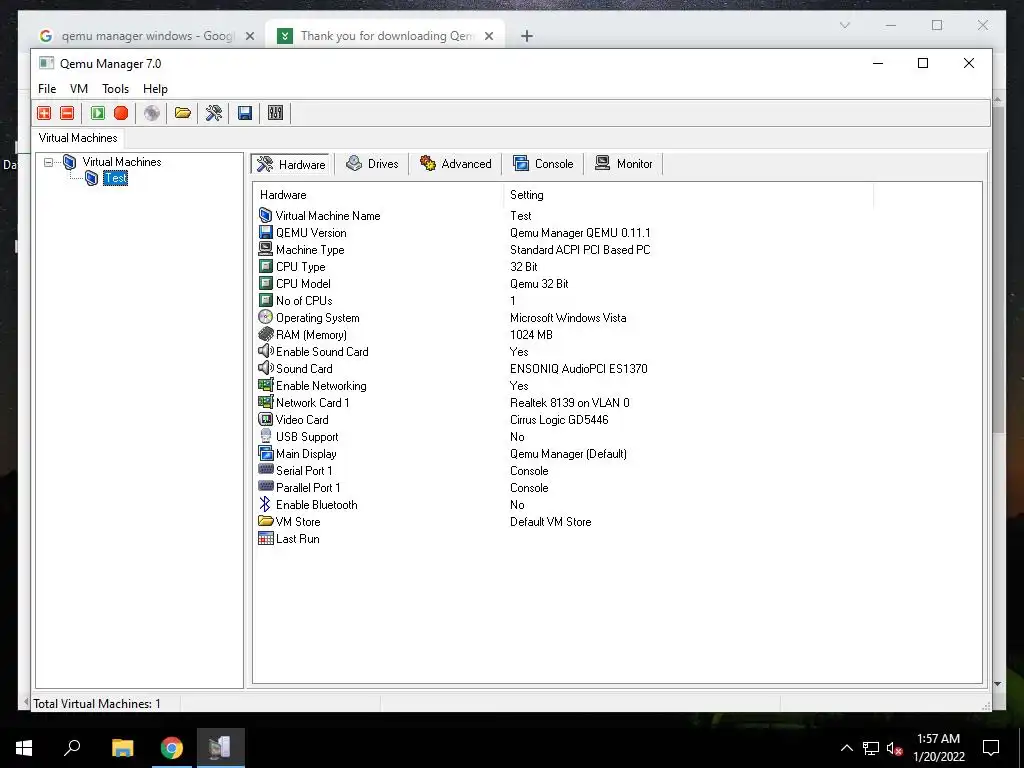
Task: Switch to the Advanced tab
Action: click(x=456, y=164)
